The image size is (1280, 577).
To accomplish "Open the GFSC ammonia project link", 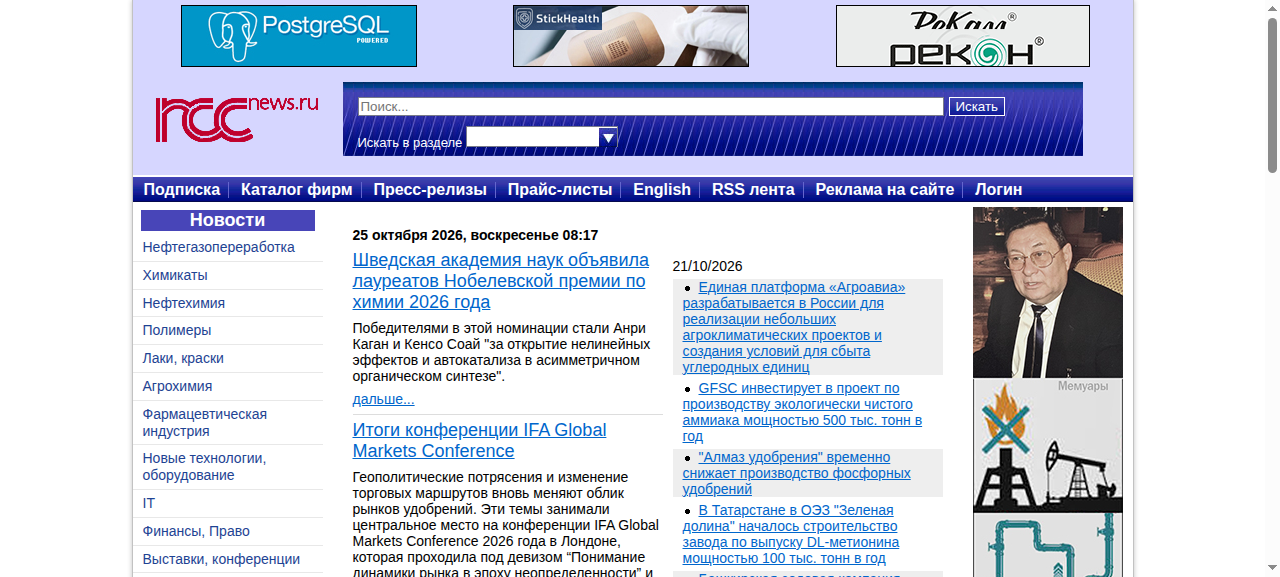I will pyautogui.click(x=802, y=412).
